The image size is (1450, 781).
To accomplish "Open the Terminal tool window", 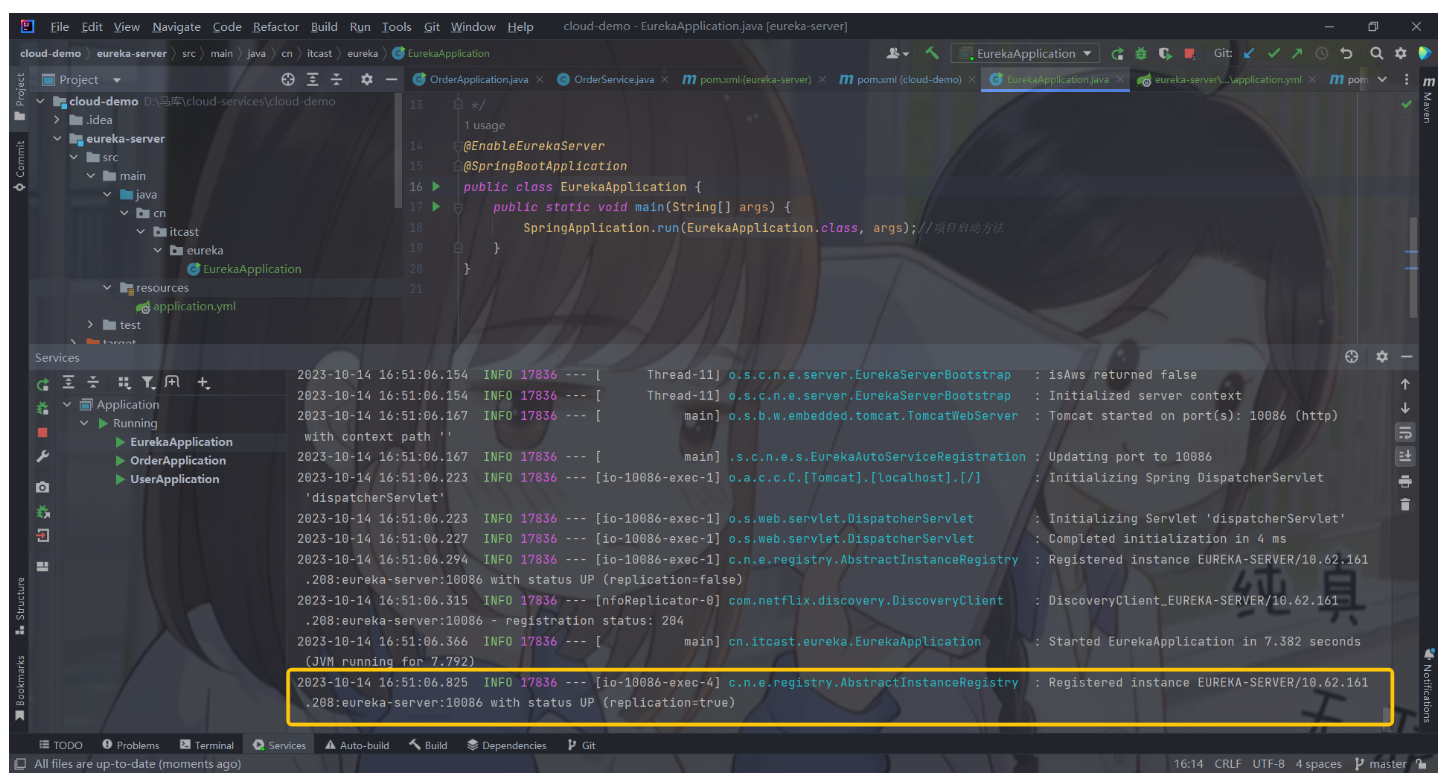I will pos(207,745).
